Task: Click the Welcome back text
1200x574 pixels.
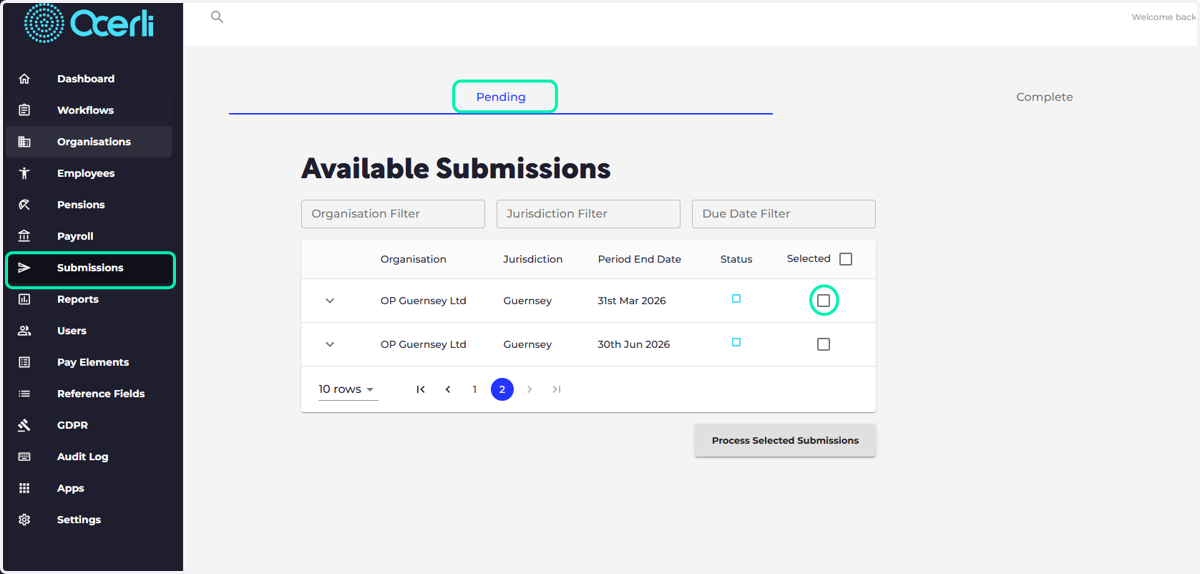Action: (x=1164, y=17)
